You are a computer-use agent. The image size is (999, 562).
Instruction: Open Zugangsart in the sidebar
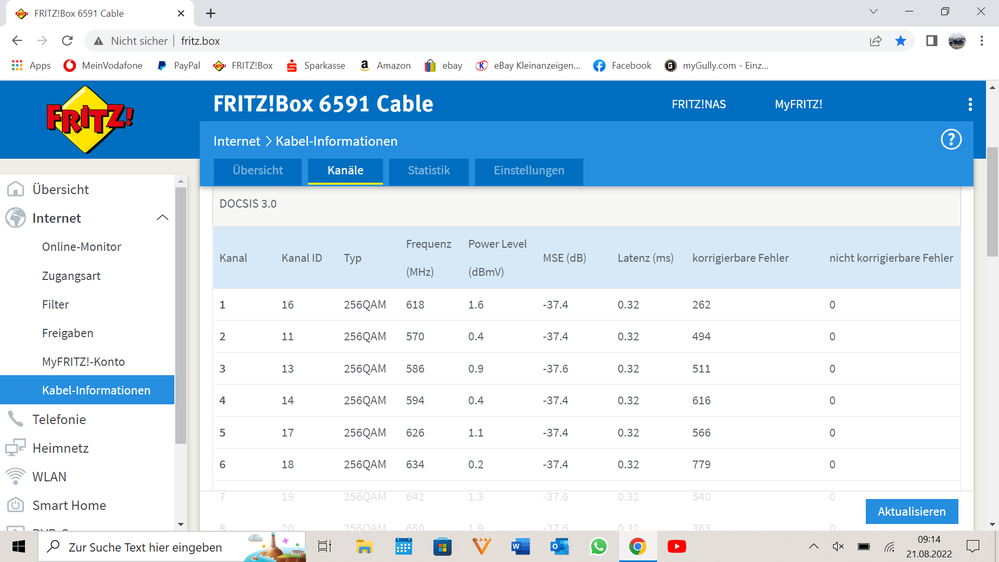(x=71, y=276)
